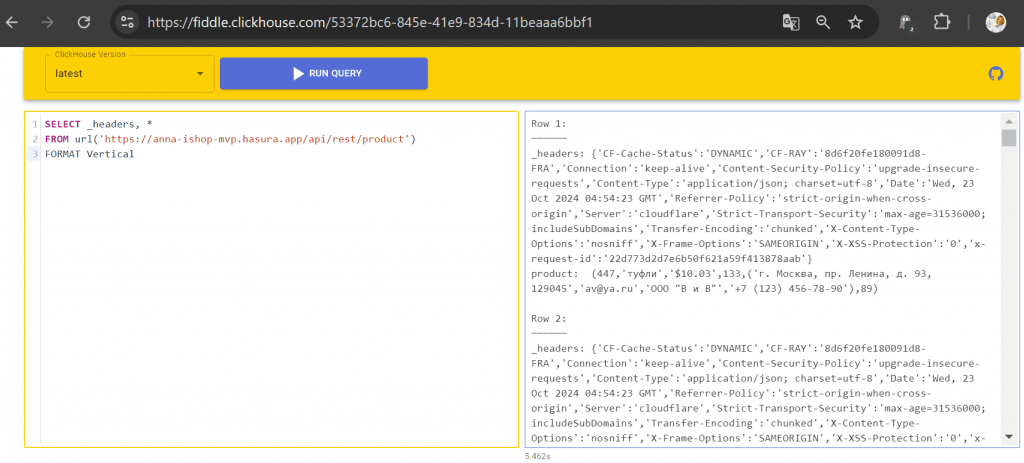Click the SQL editor on FORMAT Vertical line
1024x463 pixels.
90,154
